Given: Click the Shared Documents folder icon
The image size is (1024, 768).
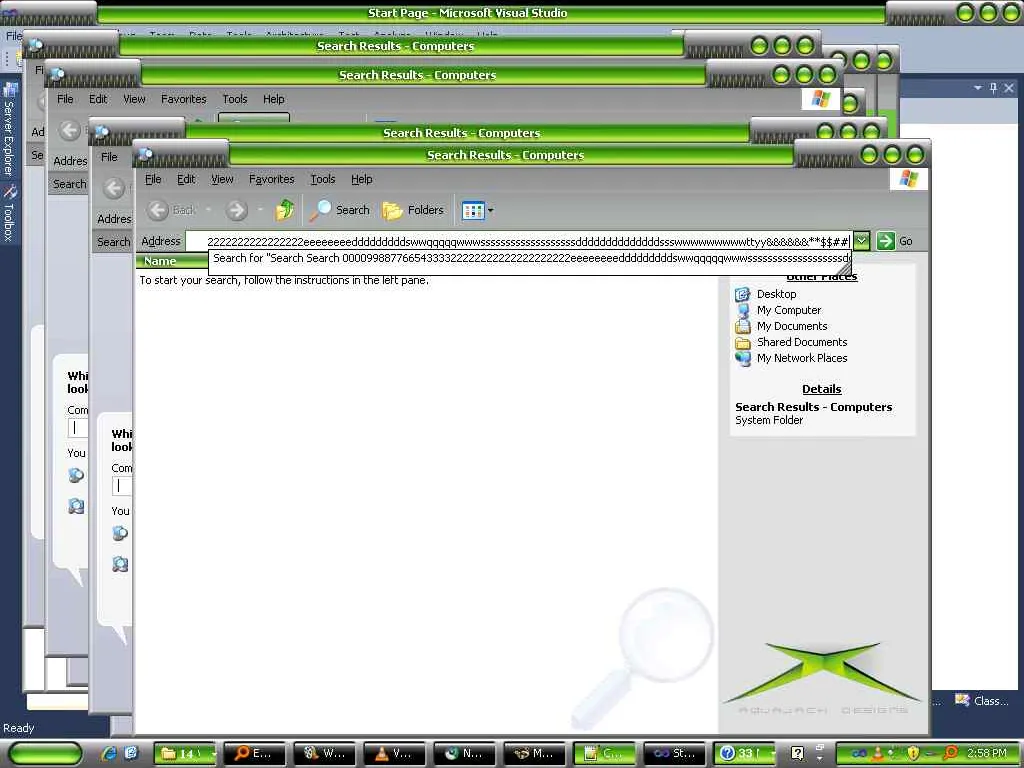Looking at the screenshot, I should click(743, 342).
